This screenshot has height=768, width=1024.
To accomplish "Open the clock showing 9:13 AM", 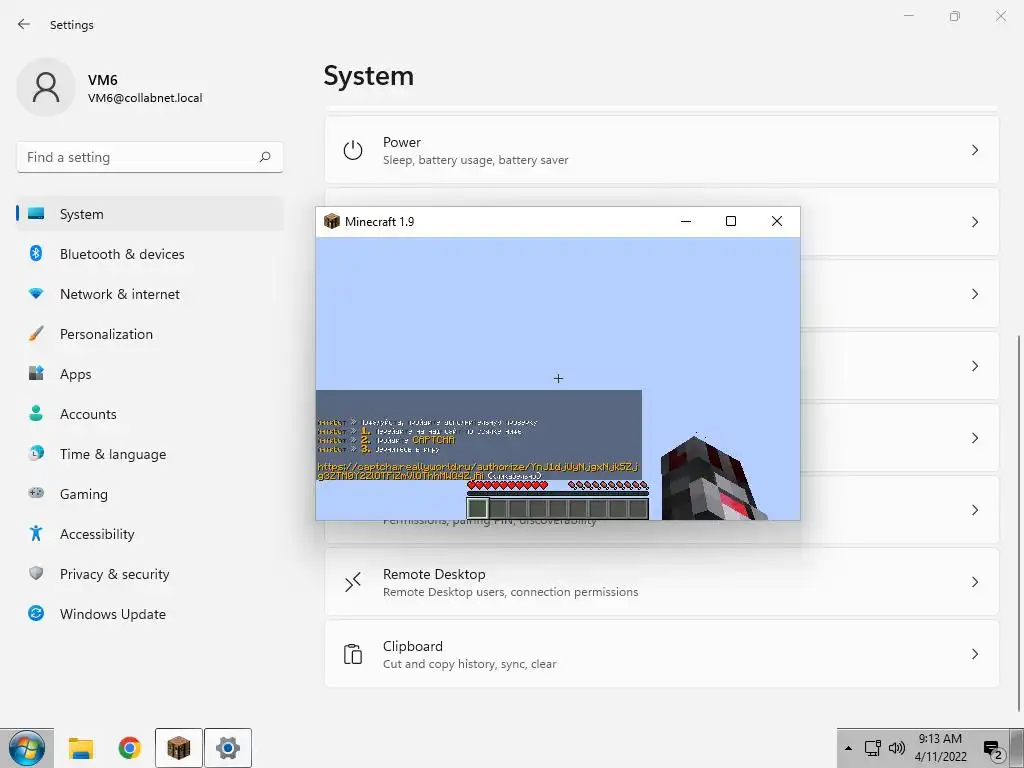I will [940, 748].
